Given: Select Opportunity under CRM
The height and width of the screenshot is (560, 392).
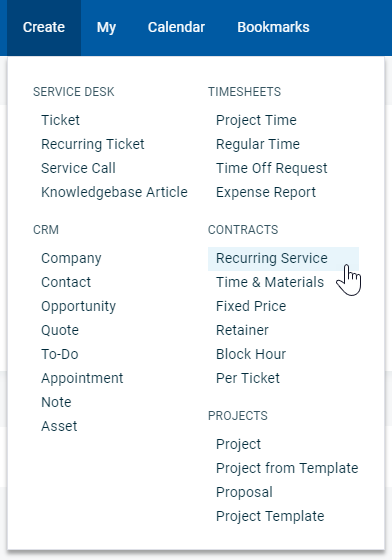Looking at the screenshot, I should [x=78, y=306].
